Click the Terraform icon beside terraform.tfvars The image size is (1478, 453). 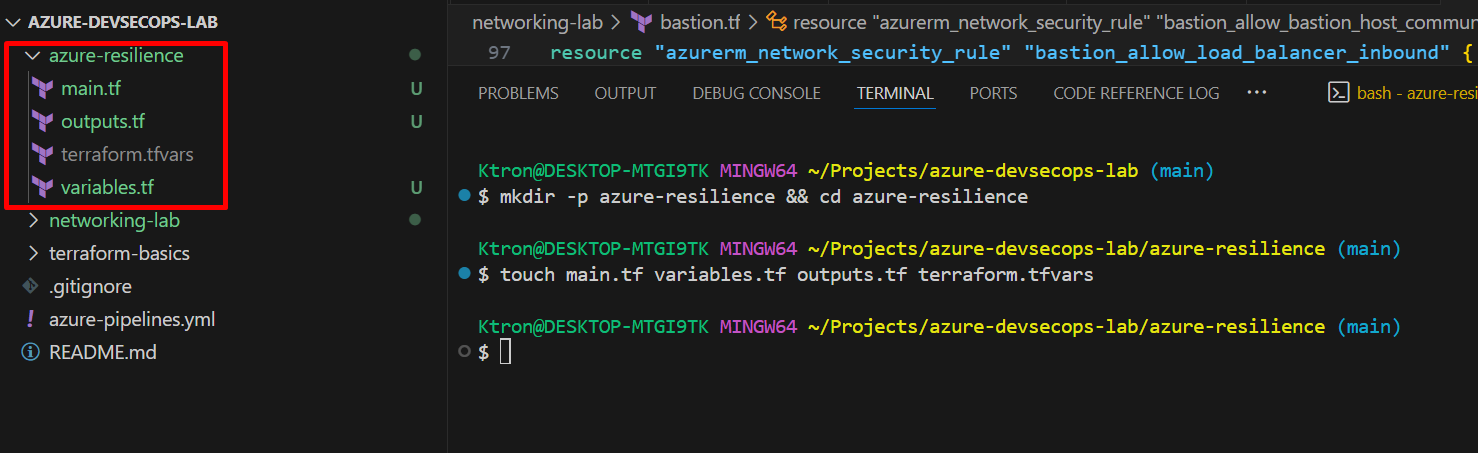click(x=42, y=155)
